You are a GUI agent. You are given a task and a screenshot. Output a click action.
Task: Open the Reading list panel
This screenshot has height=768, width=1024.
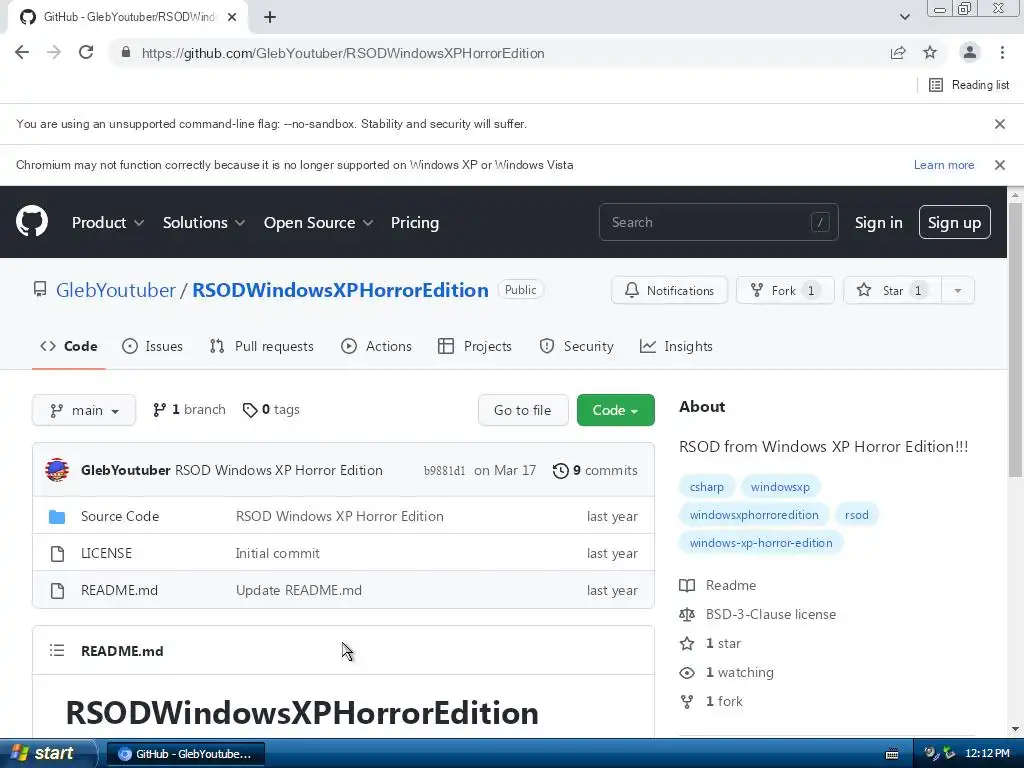[969, 85]
